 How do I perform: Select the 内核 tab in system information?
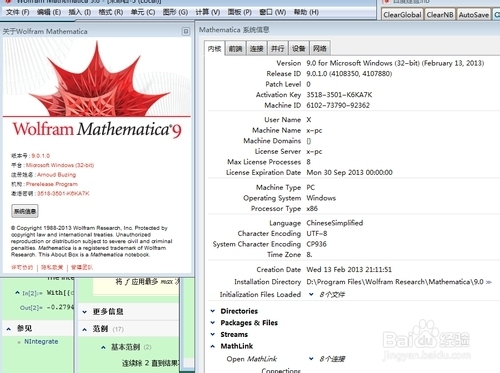(x=214, y=49)
